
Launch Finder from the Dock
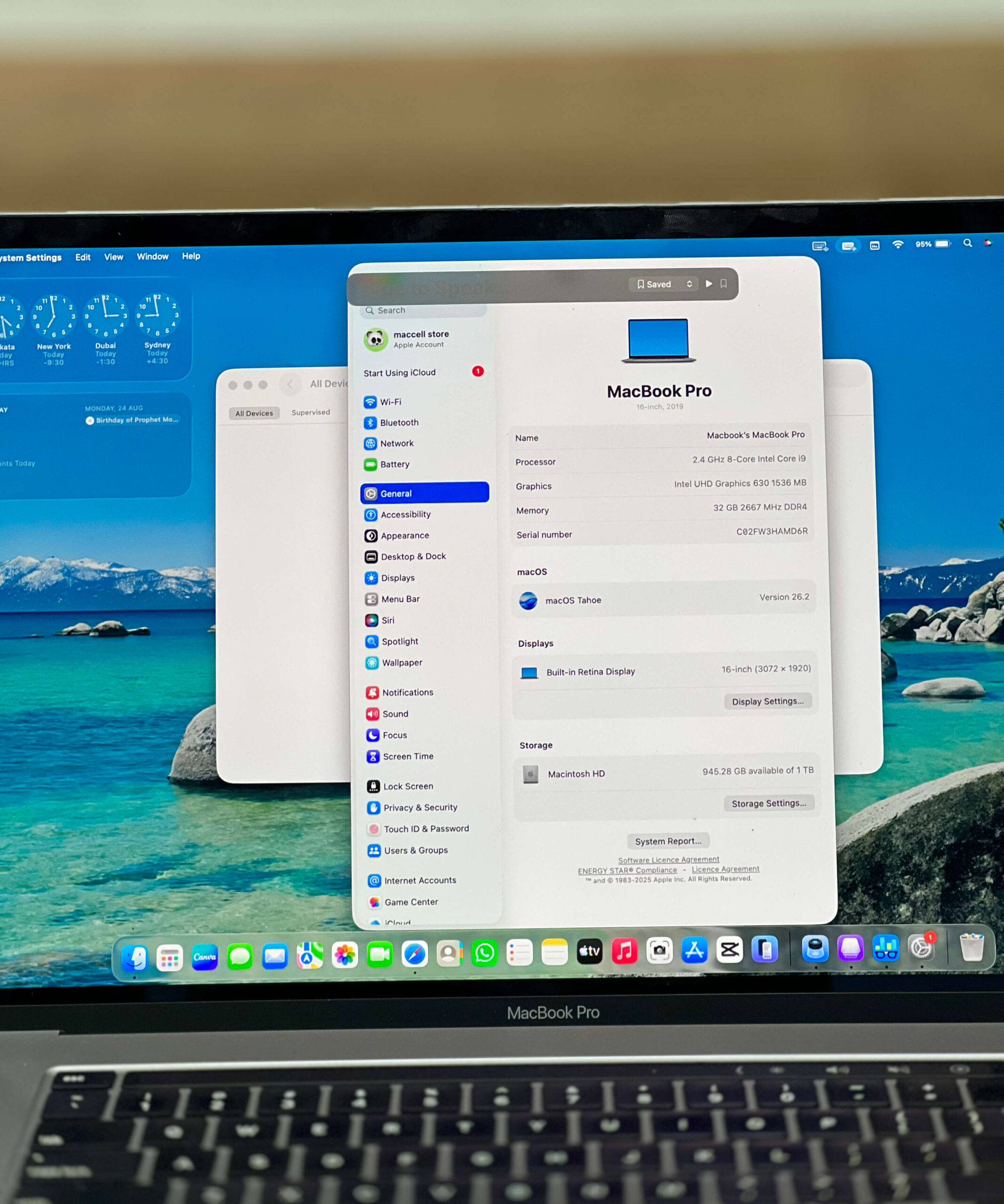point(135,958)
